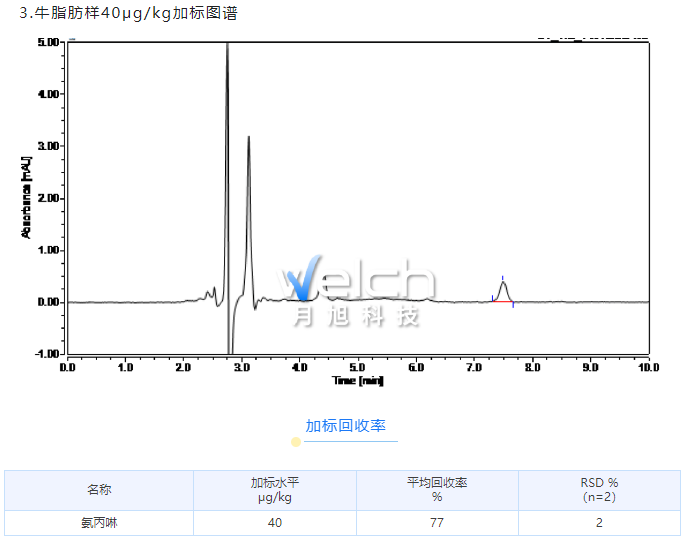688x545 pixels.
Task: Click the integrated peak near 7.5 min
Action: point(503,289)
